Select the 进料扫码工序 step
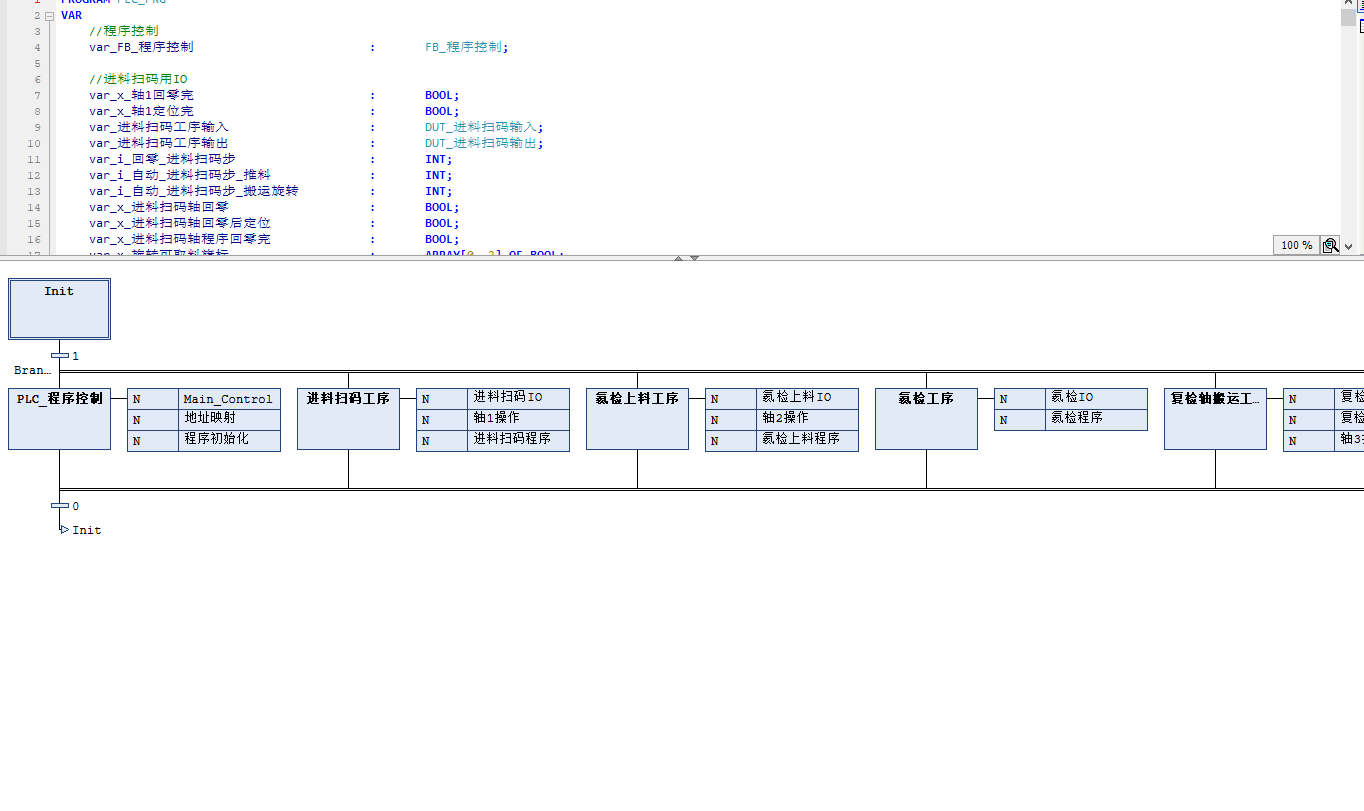The height and width of the screenshot is (811, 1364). 348,418
